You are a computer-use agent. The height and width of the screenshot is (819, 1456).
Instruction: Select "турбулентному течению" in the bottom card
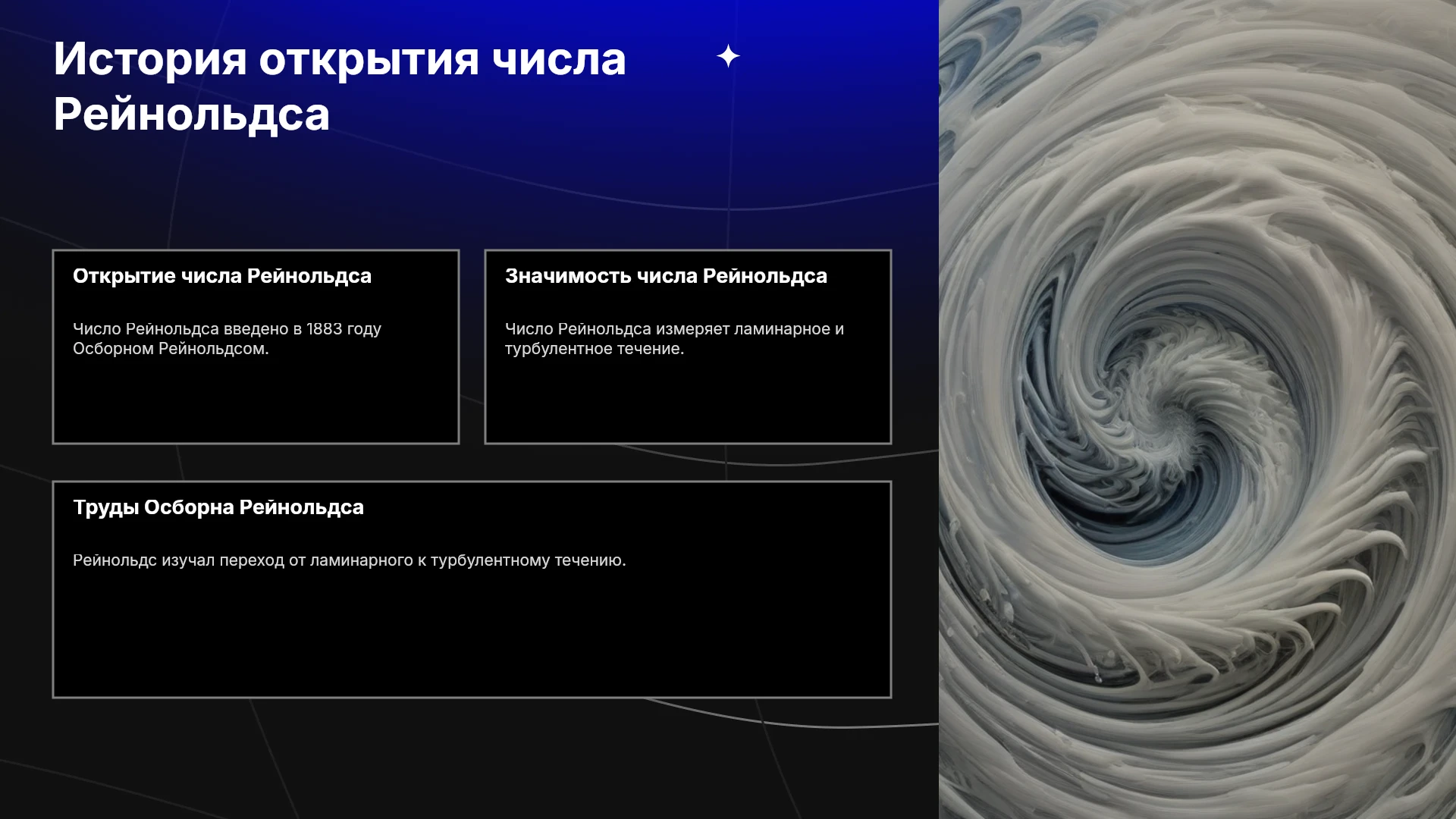click(529, 560)
